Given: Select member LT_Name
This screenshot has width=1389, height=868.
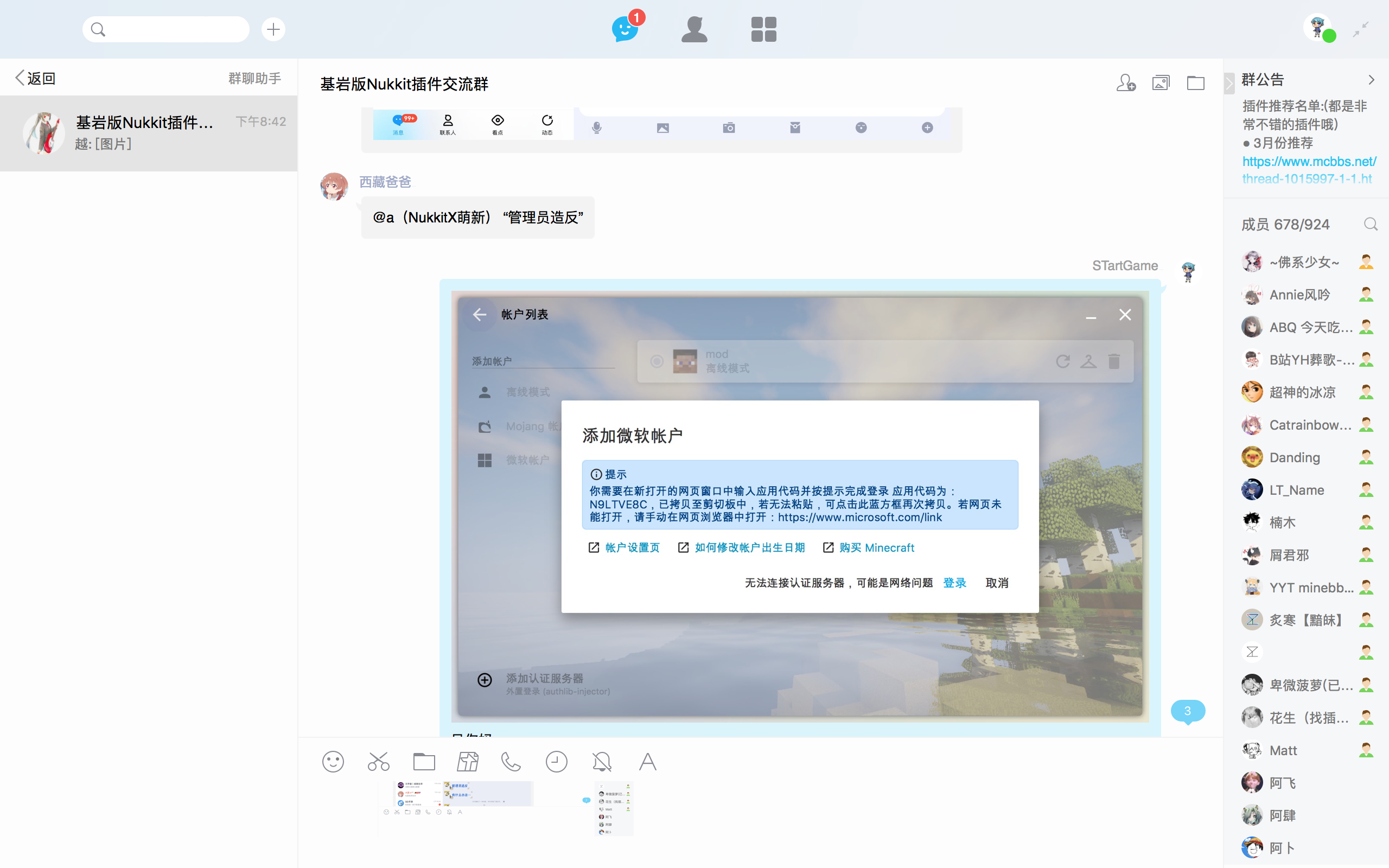Looking at the screenshot, I should [1307, 490].
